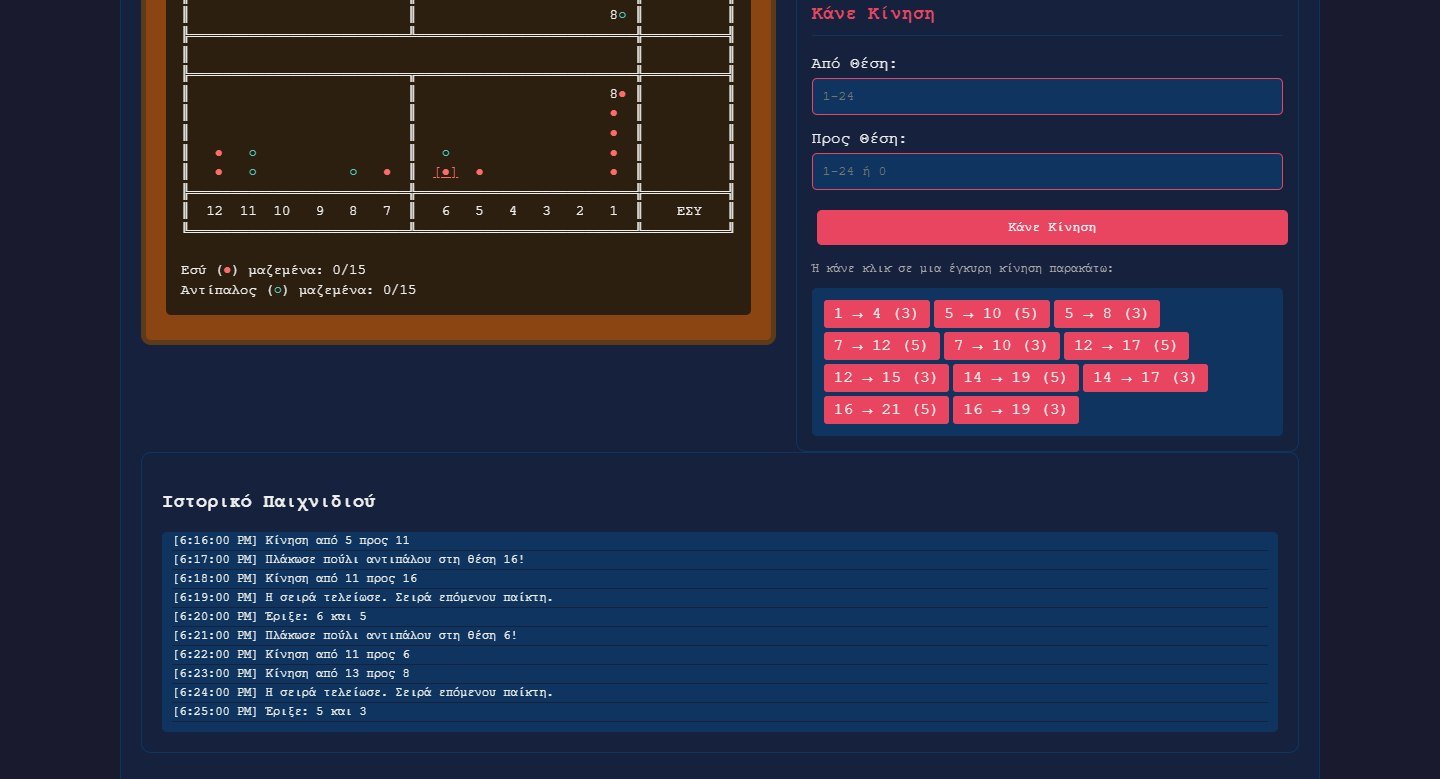Click the 6:19:00 PM "Η σειρά τελείωσε" entry

[x=720, y=598]
